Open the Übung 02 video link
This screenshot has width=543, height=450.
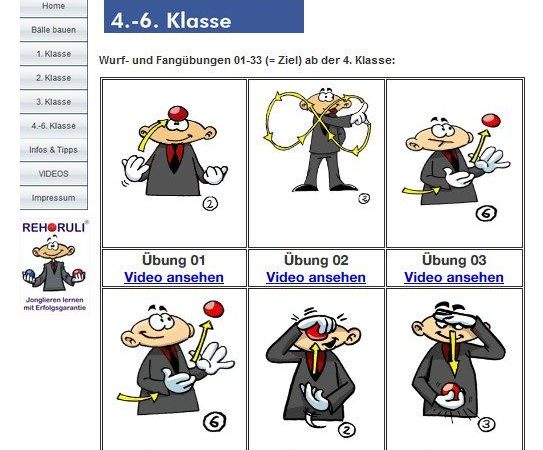(x=316, y=277)
